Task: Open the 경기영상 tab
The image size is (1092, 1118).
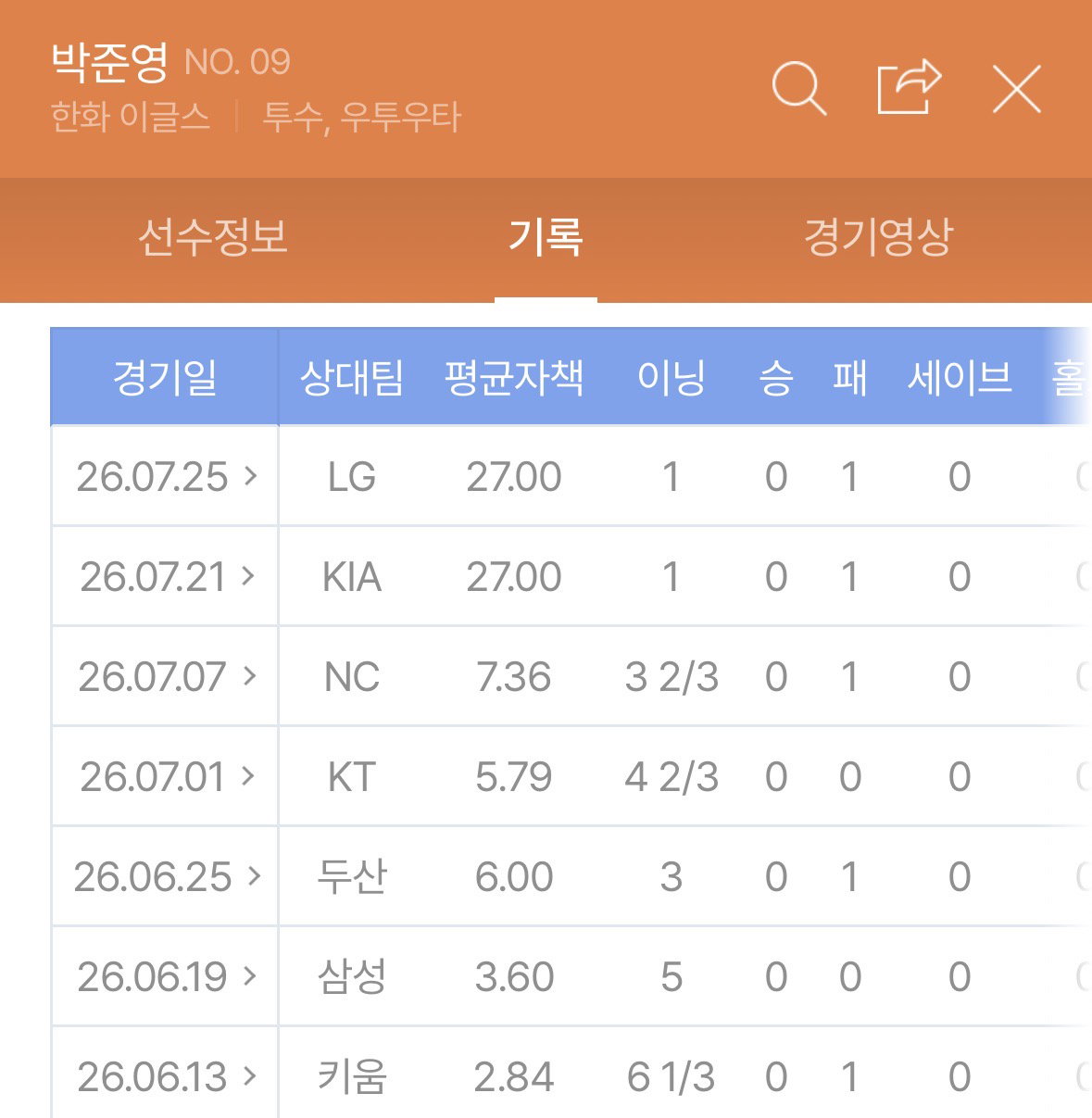Action: click(x=878, y=237)
